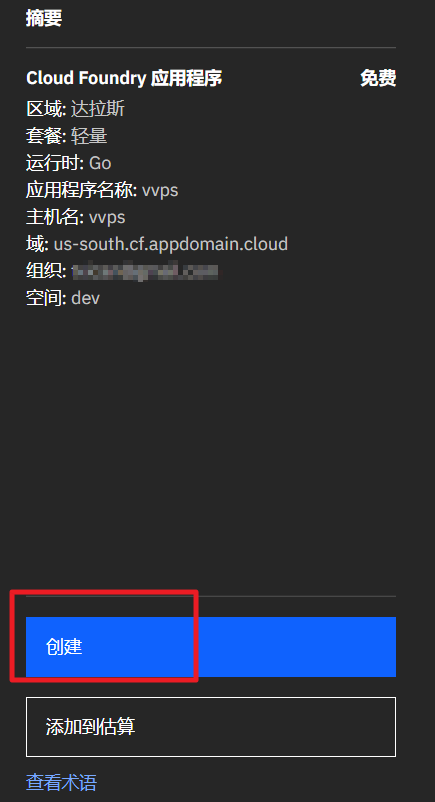435x802 pixels.
Task: Open the 查看术语 link
Action: (x=61, y=782)
